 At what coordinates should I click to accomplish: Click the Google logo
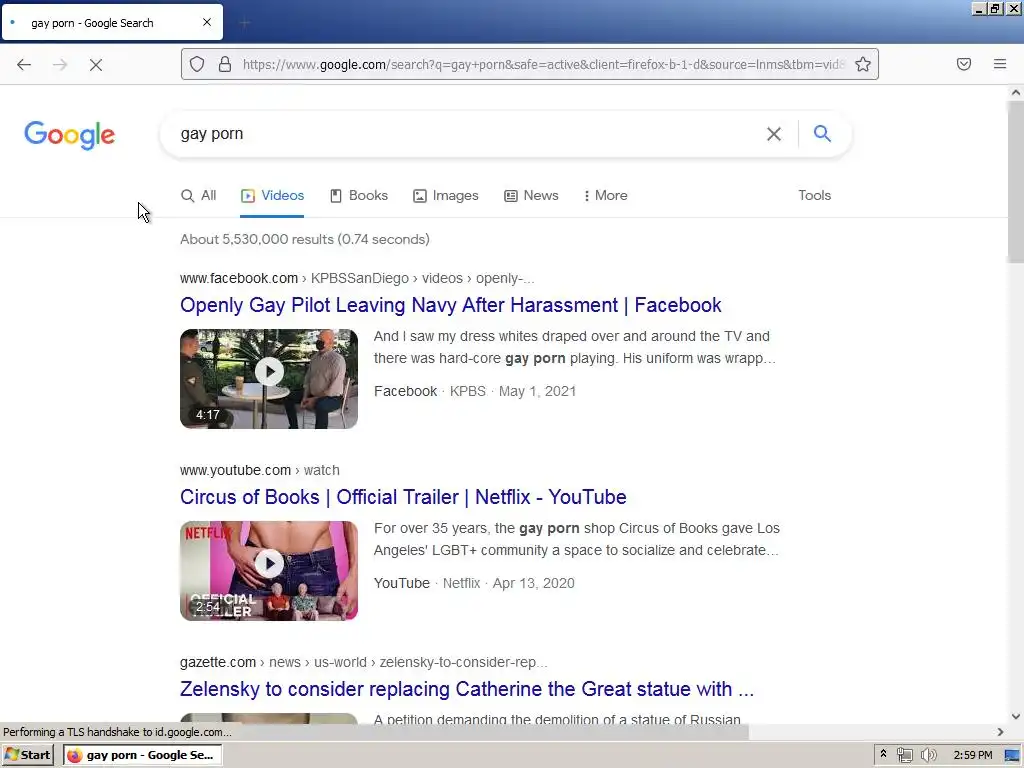coord(70,135)
